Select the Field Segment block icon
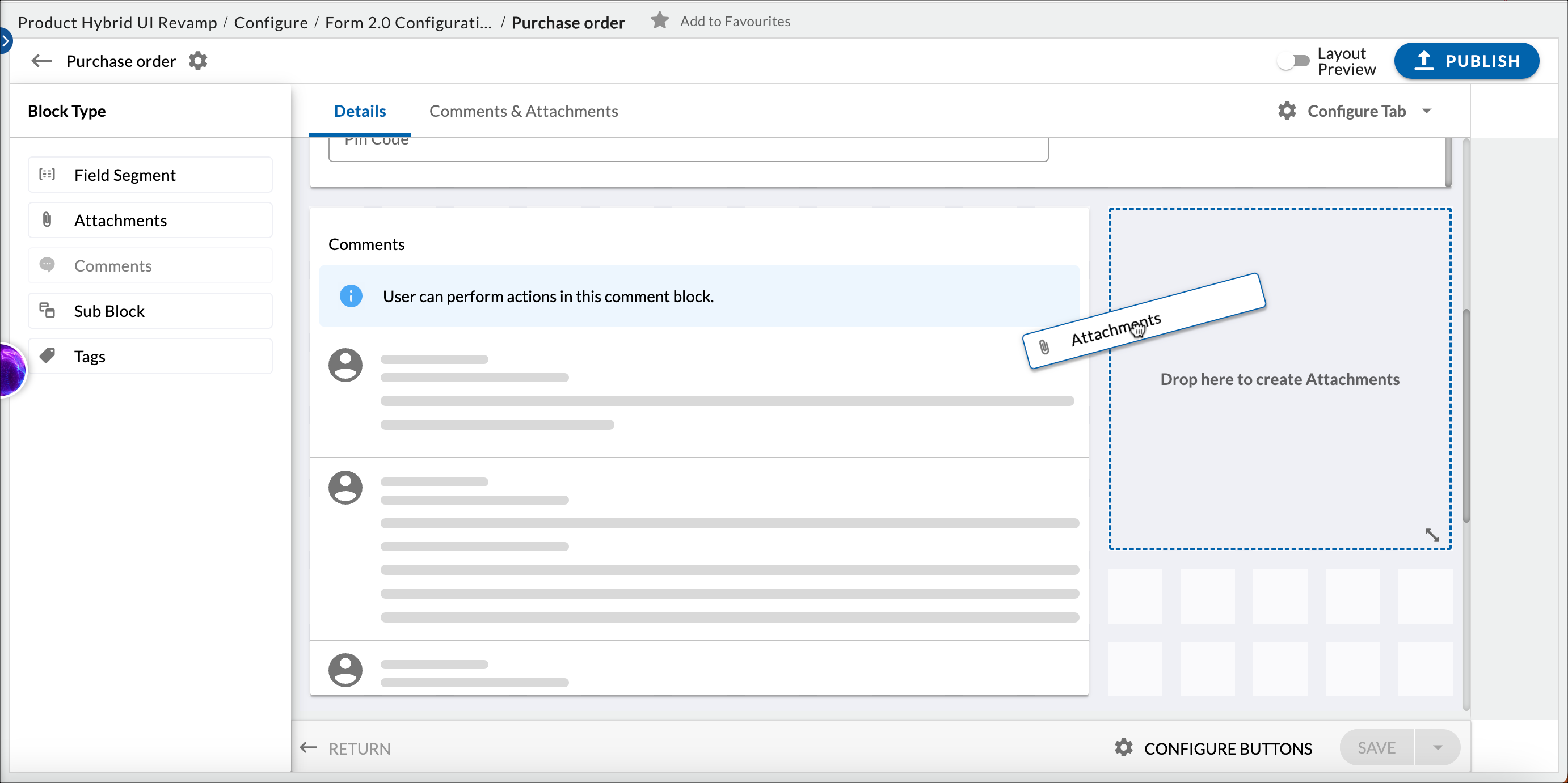1568x783 pixels. tap(47, 175)
